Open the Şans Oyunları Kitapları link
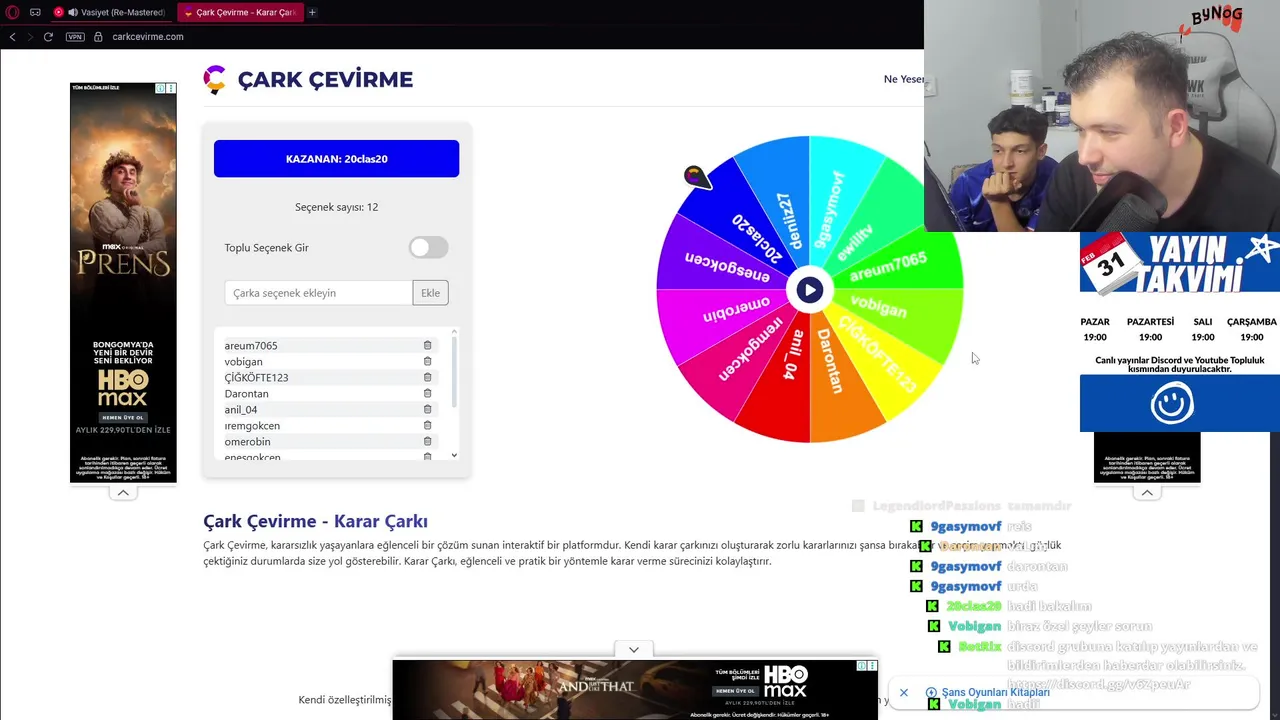Screen dimensions: 1280x720 tap(995, 692)
